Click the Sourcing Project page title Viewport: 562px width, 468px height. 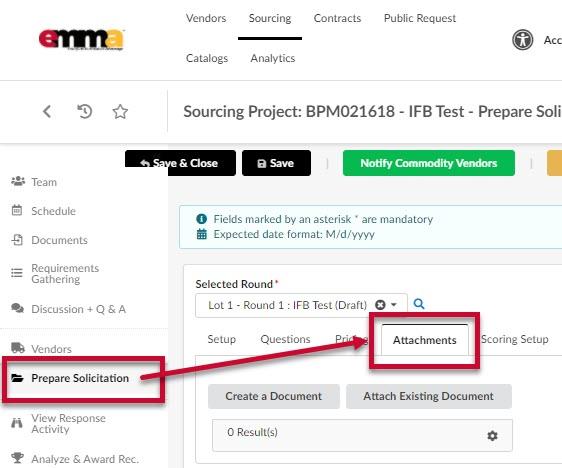tap(372, 111)
